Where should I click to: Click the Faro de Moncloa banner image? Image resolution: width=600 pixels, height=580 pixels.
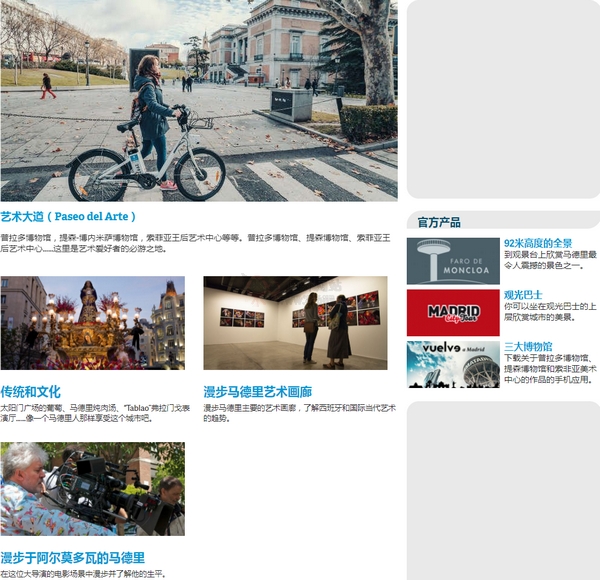tap(453, 261)
